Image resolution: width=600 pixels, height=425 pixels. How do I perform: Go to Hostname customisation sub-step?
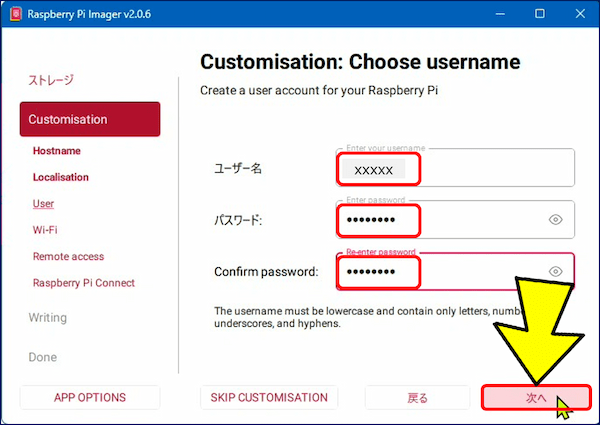pyautogui.click(x=57, y=151)
